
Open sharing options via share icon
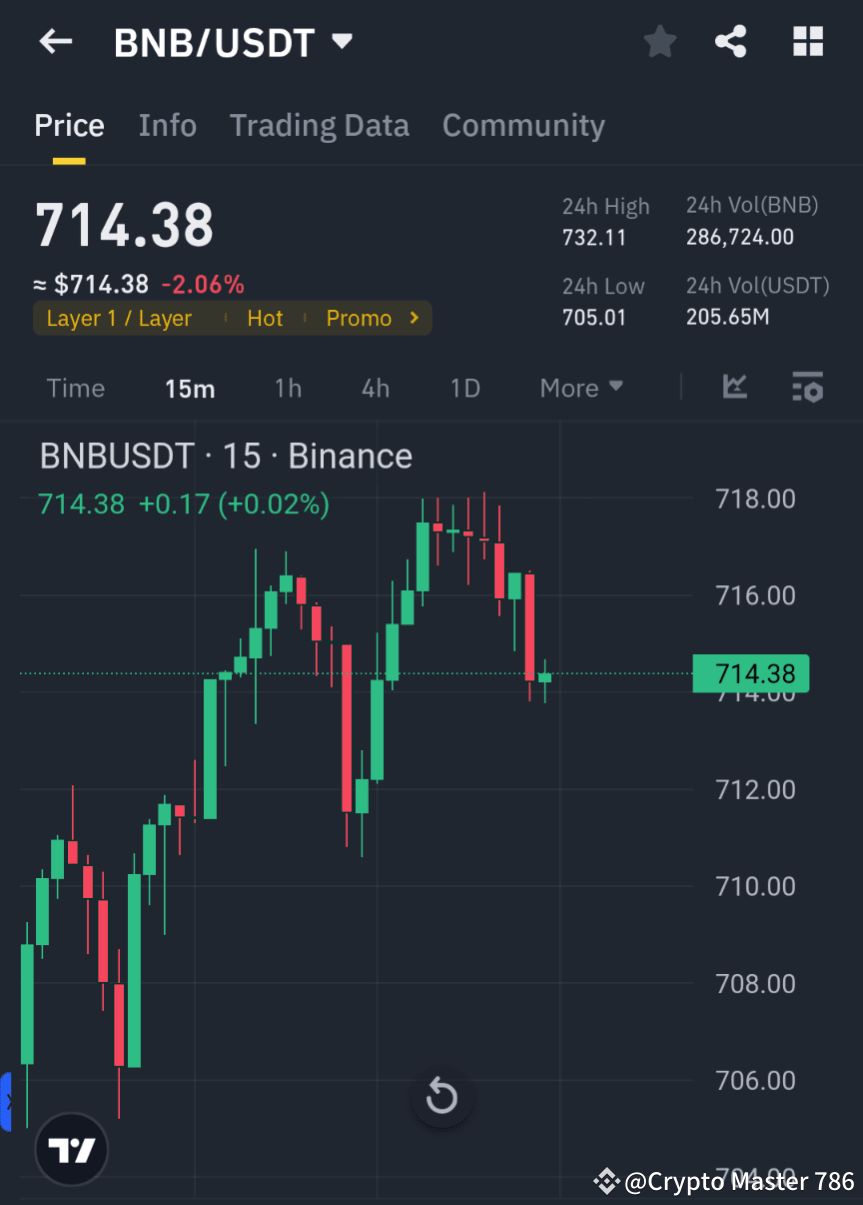click(x=731, y=41)
